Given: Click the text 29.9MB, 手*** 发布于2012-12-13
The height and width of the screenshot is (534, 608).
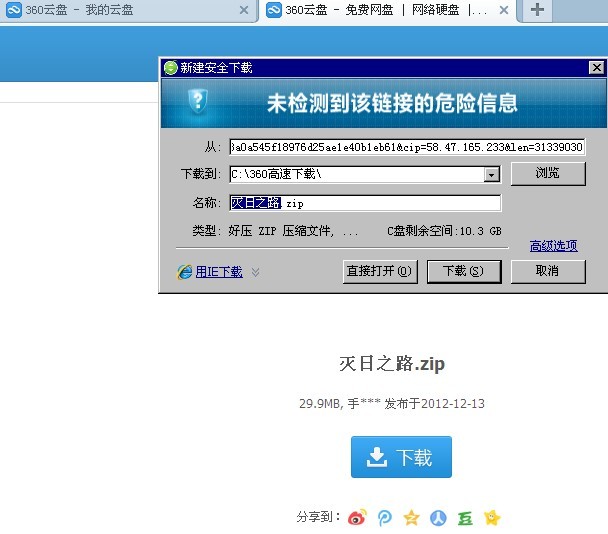Looking at the screenshot, I should click(x=392, y=404).
